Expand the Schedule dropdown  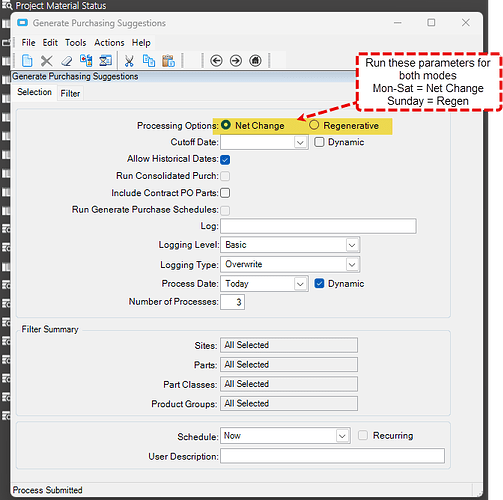tap(342, 436)
